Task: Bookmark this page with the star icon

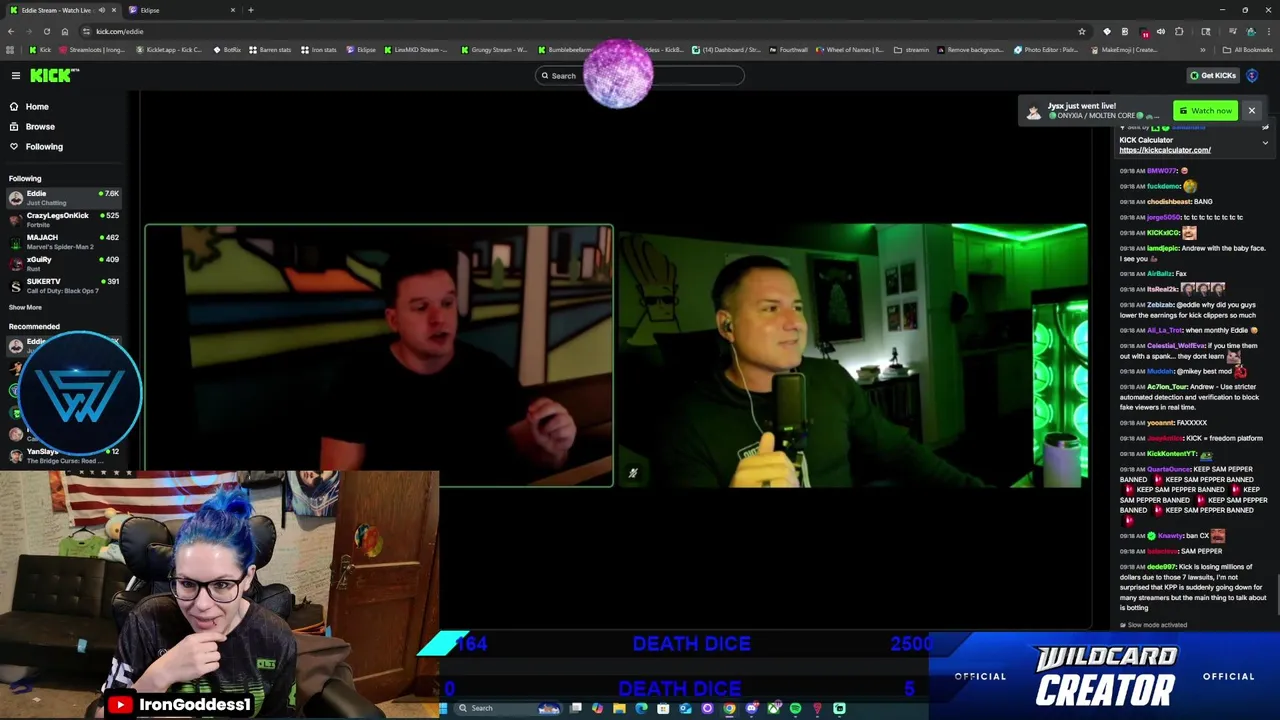Action: (x=1081, y=31)
